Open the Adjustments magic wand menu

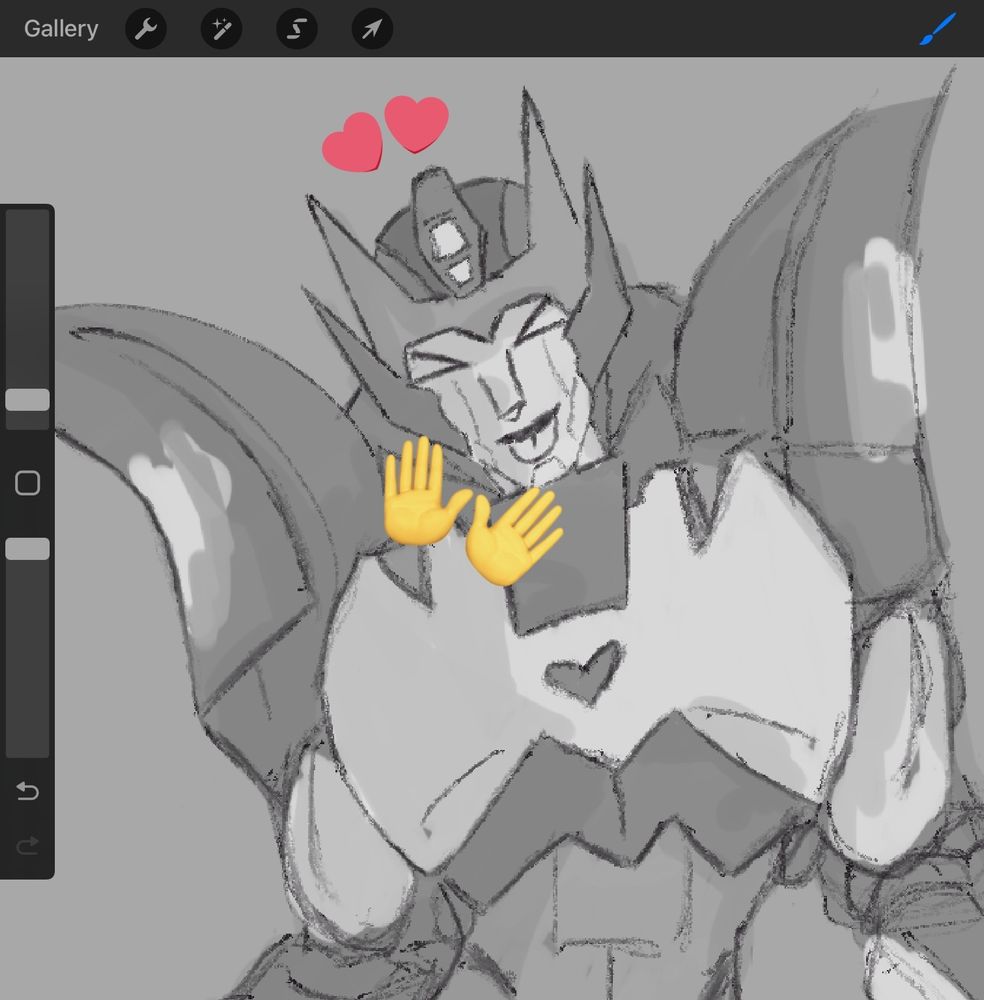click(x=221, y=29)
